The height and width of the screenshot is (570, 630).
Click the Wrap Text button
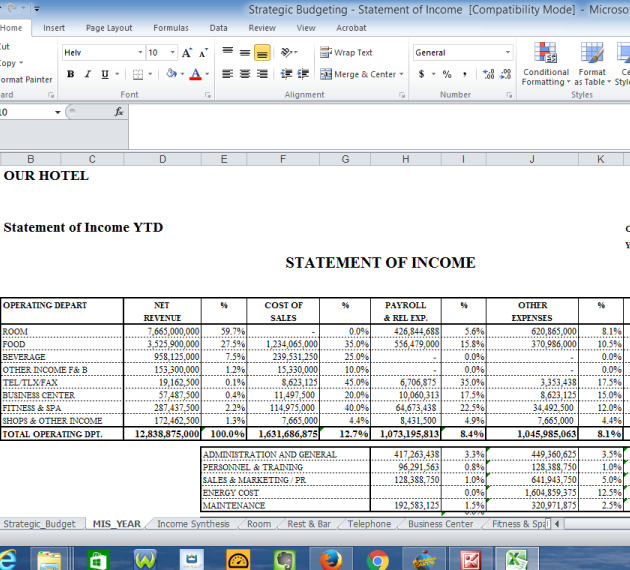[346, 53]
